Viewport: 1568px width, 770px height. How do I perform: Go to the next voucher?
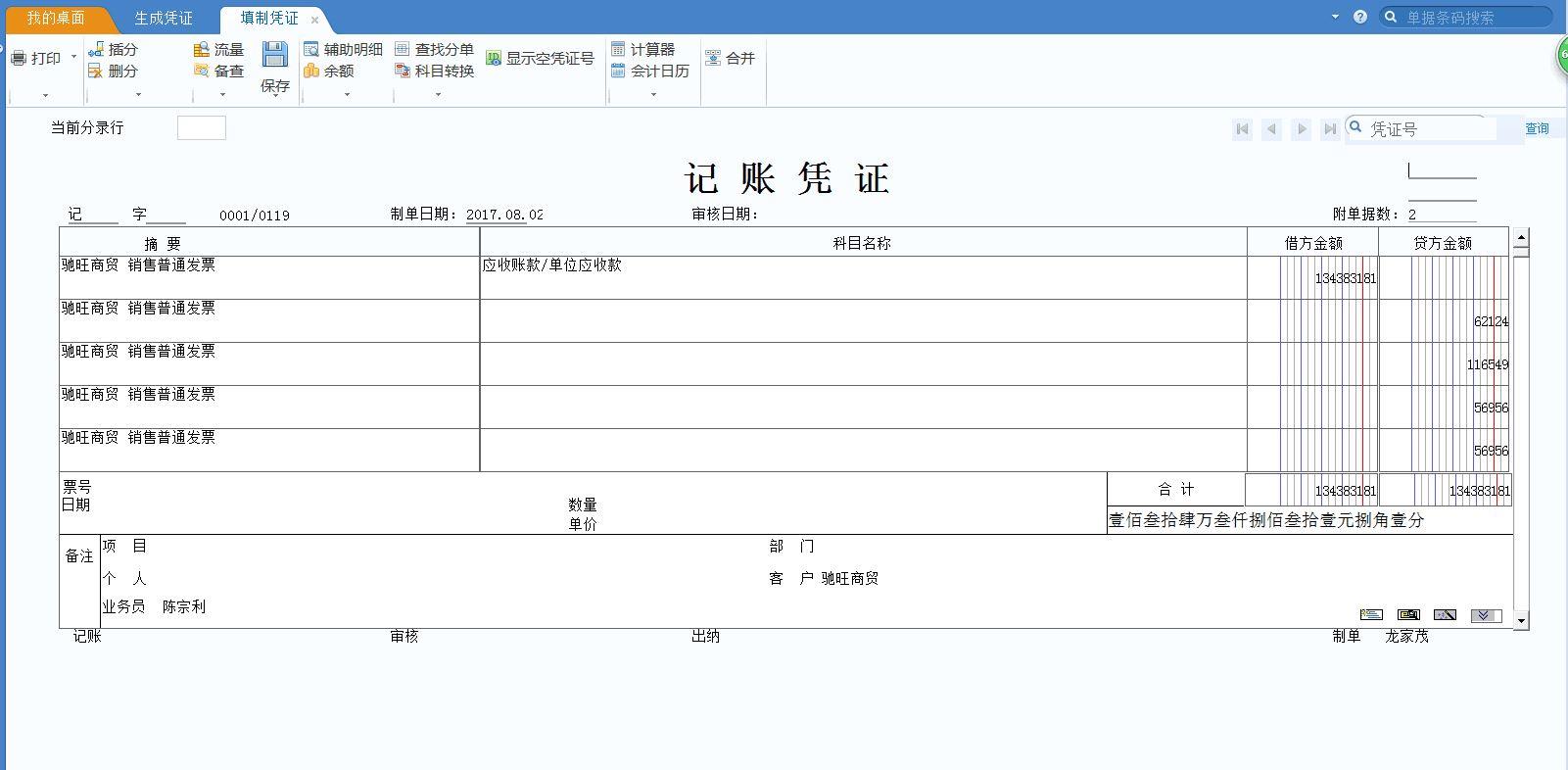1302,128
